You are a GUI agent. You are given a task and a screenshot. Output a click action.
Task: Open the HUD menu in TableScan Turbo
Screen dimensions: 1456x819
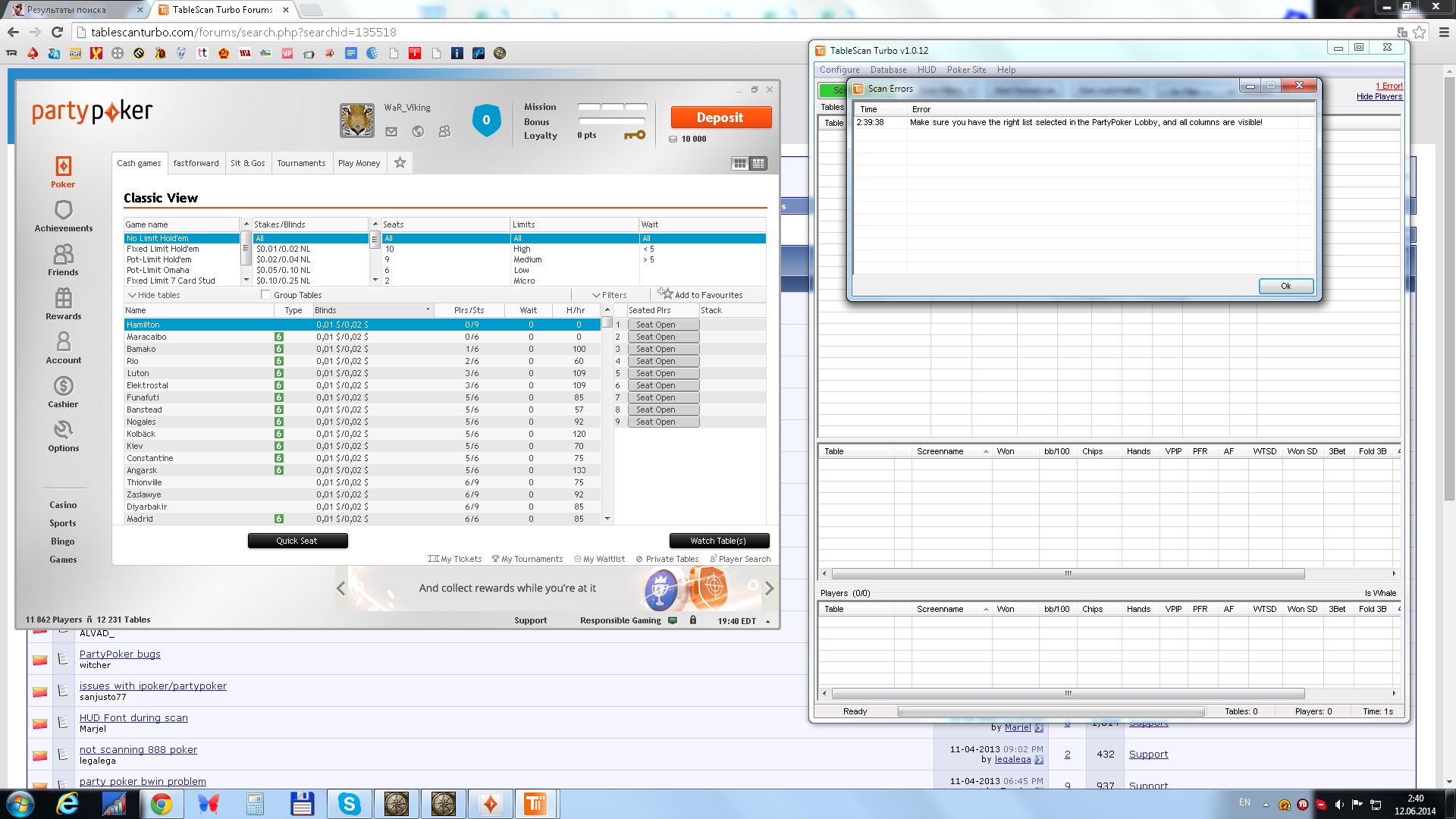[x=926, y=70]
